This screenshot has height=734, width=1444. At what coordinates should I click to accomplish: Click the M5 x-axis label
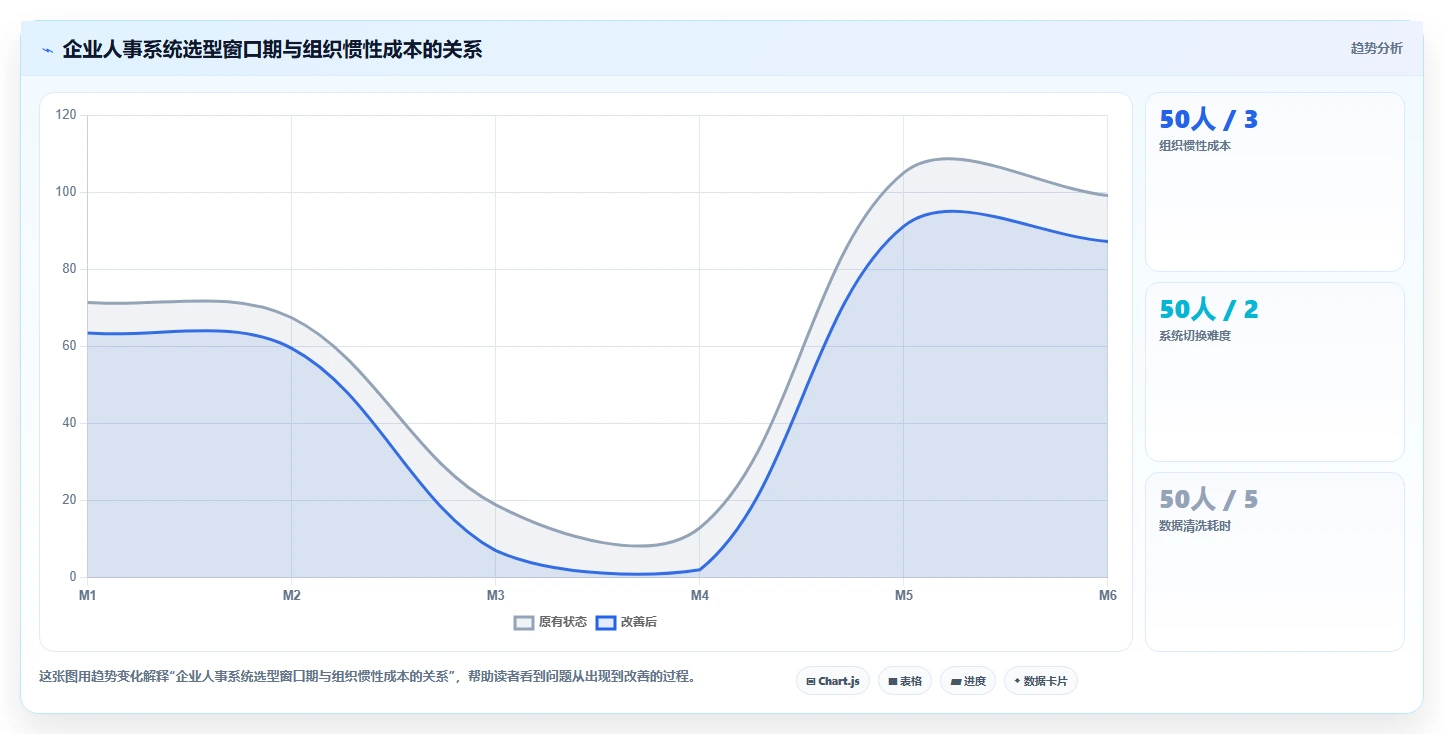[904, 596]
